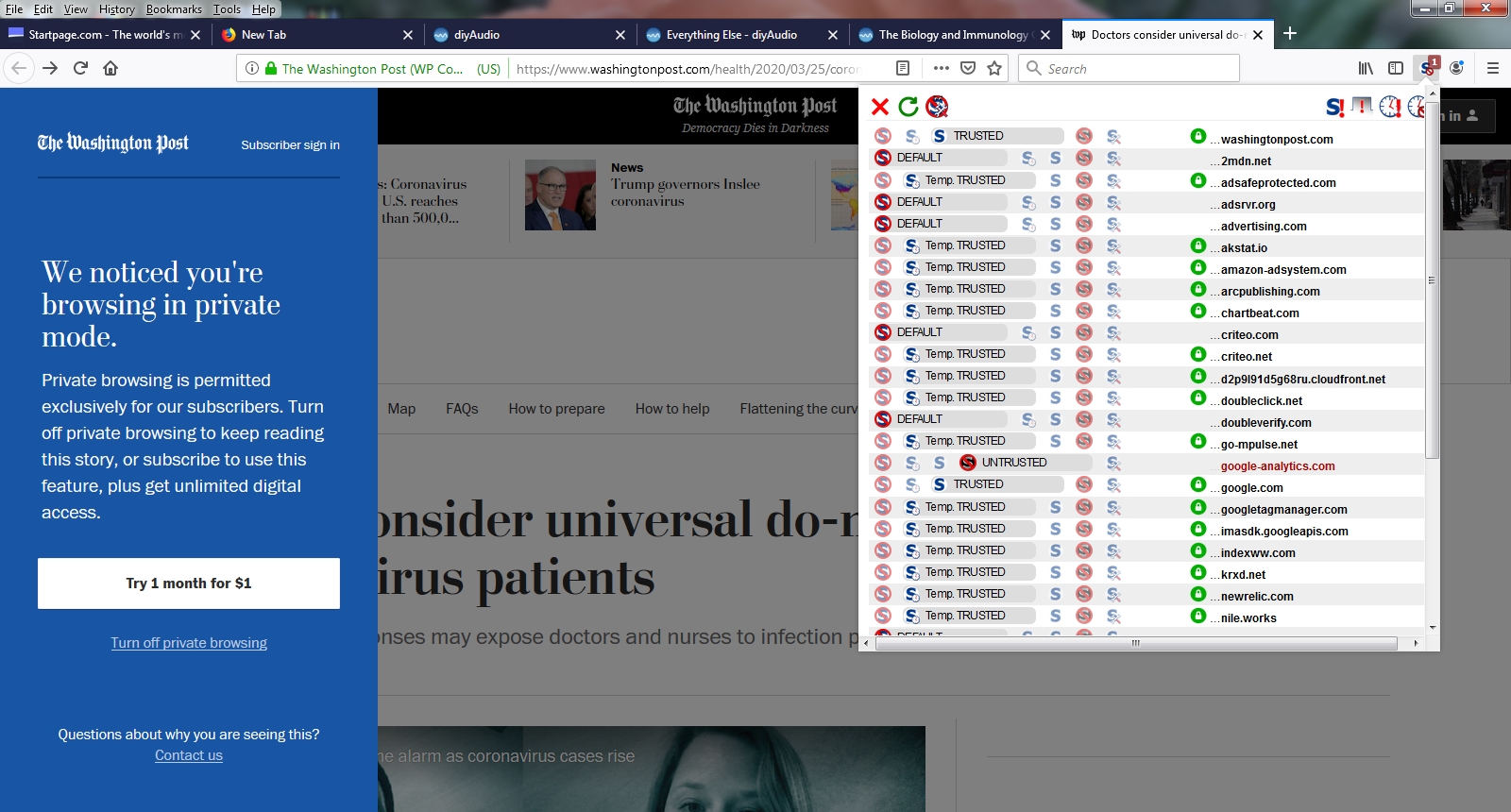Set doubleverify.com to Temp. TRUSTED

[x=1028, y=419]
